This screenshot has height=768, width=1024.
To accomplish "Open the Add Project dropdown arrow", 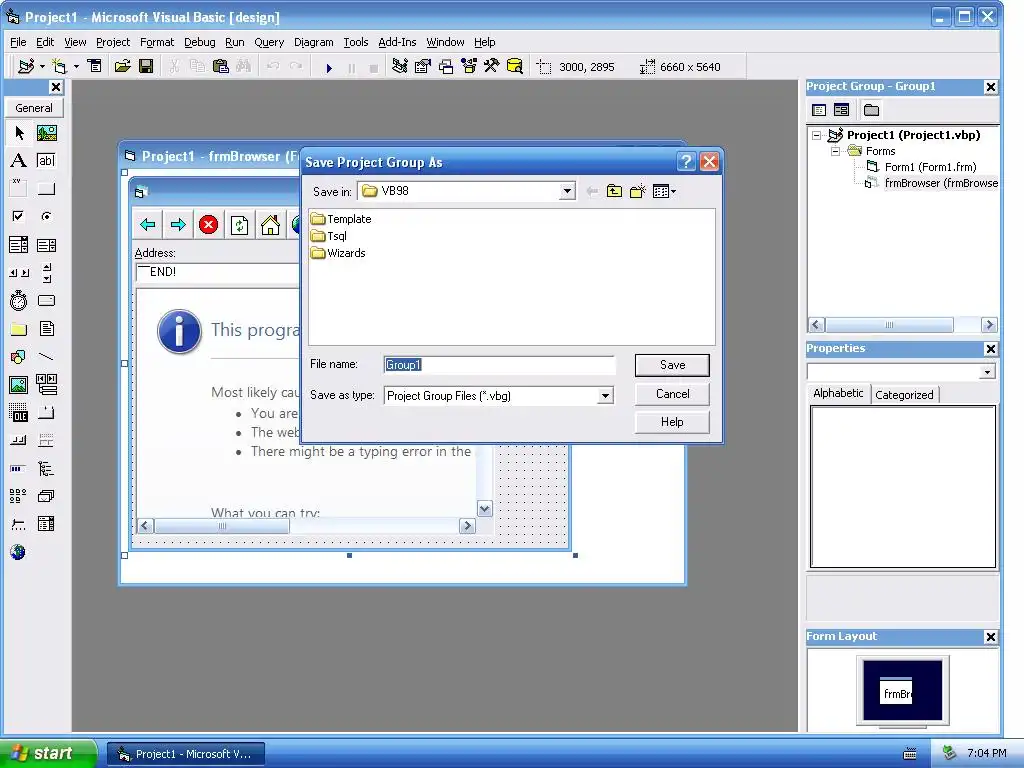I will pos(42,67).
